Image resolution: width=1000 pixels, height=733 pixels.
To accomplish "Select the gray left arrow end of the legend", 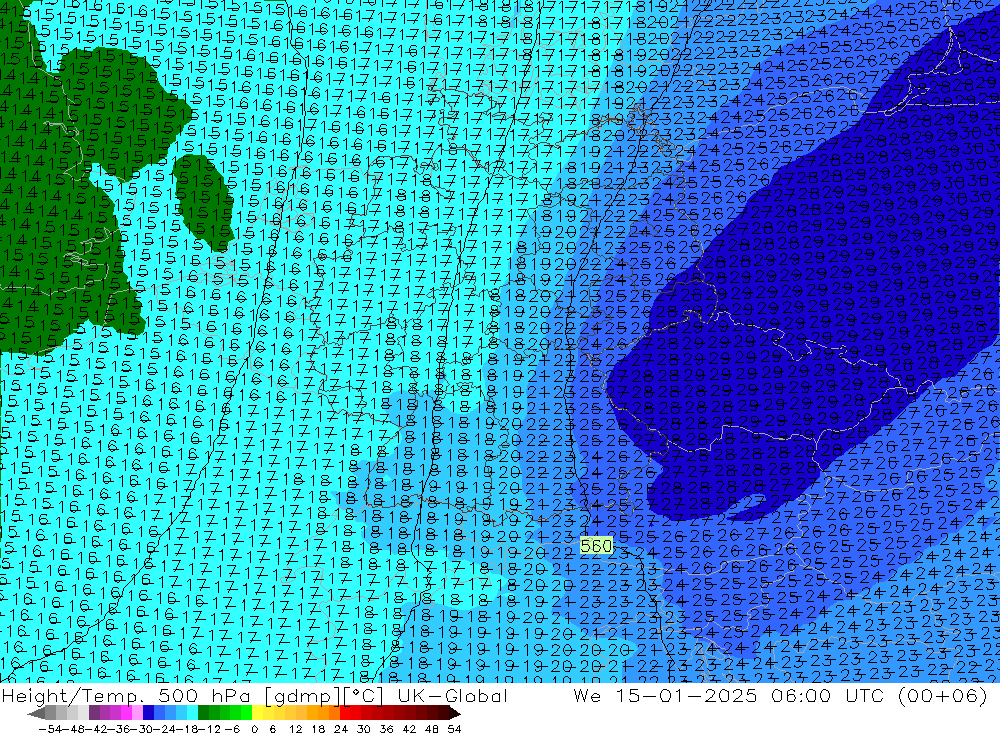I will coord(36,713).
